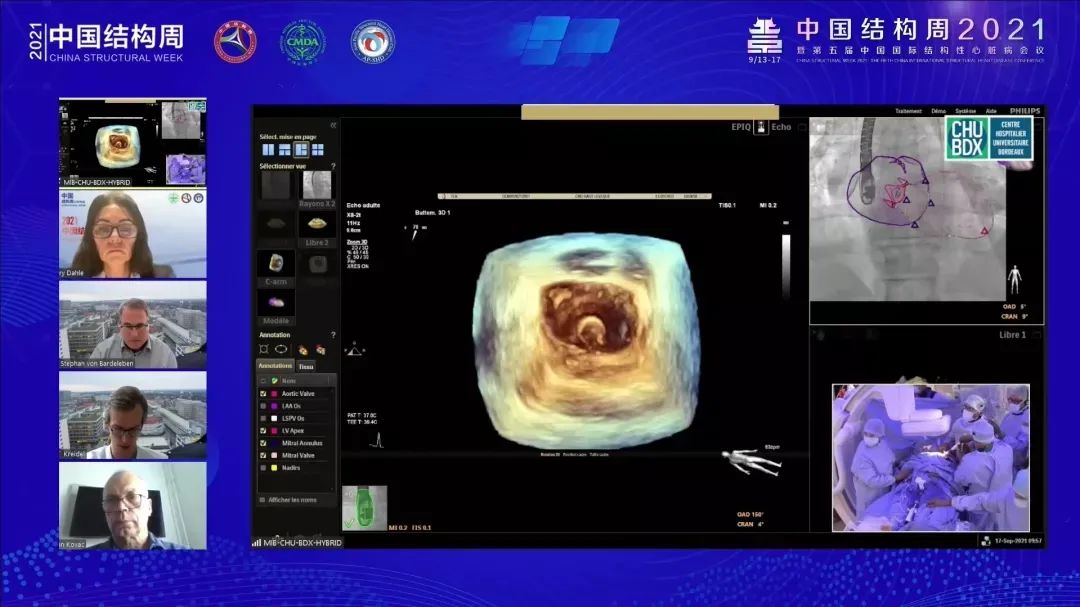This screenshot has height=607, width=1080.
Task: Click the green probe indicator icon
Action: coord(364,506)
